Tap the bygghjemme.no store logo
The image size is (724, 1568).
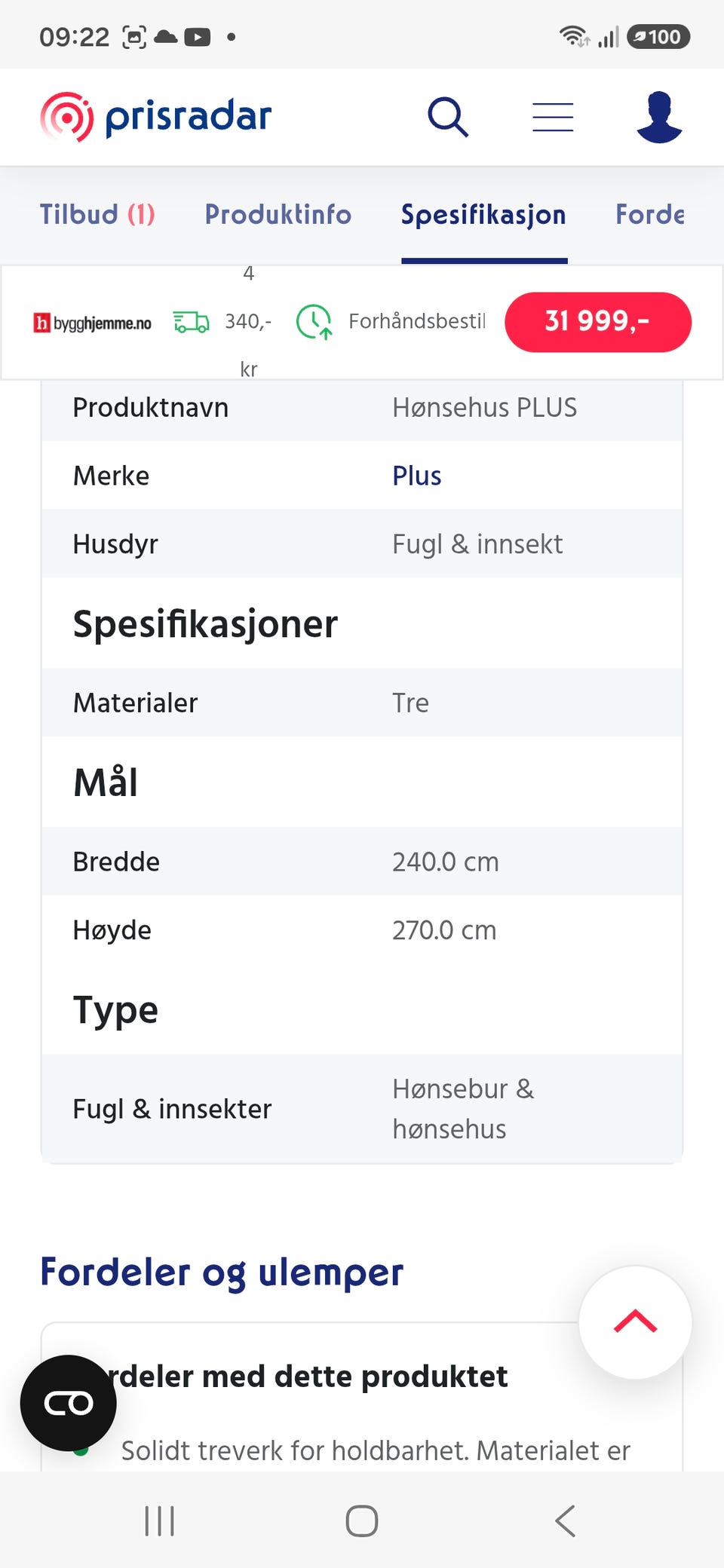[93, 323]
